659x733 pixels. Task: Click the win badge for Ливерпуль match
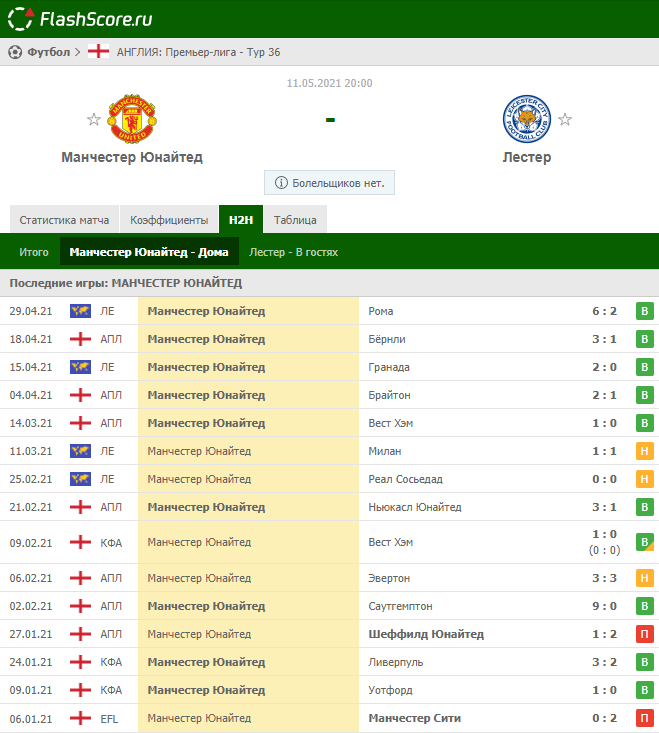click(x=645, y=662)
